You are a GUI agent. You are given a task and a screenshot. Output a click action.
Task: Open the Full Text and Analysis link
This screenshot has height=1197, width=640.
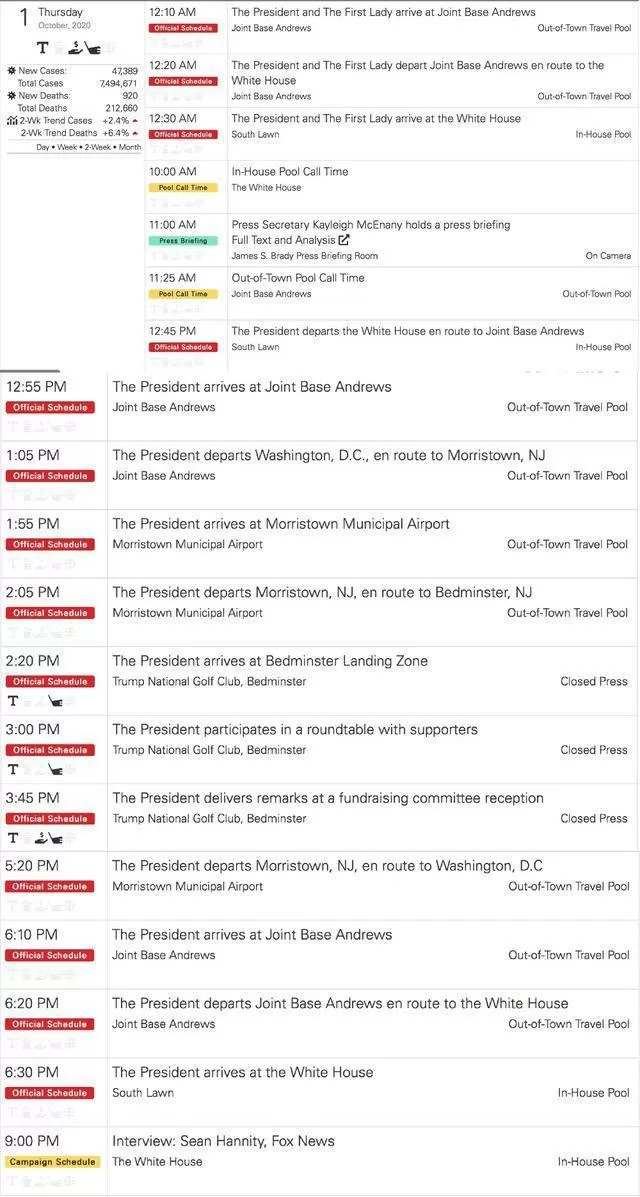[x=283, y=240]
